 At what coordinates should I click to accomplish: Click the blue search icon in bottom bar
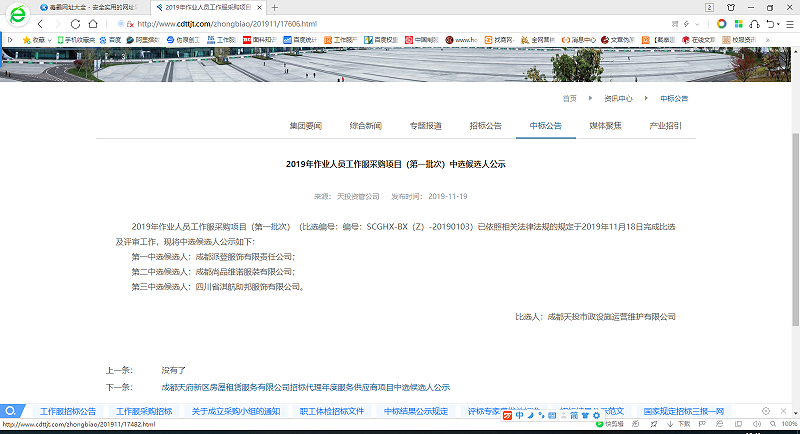pyautogui.click(x=10, y=411)
